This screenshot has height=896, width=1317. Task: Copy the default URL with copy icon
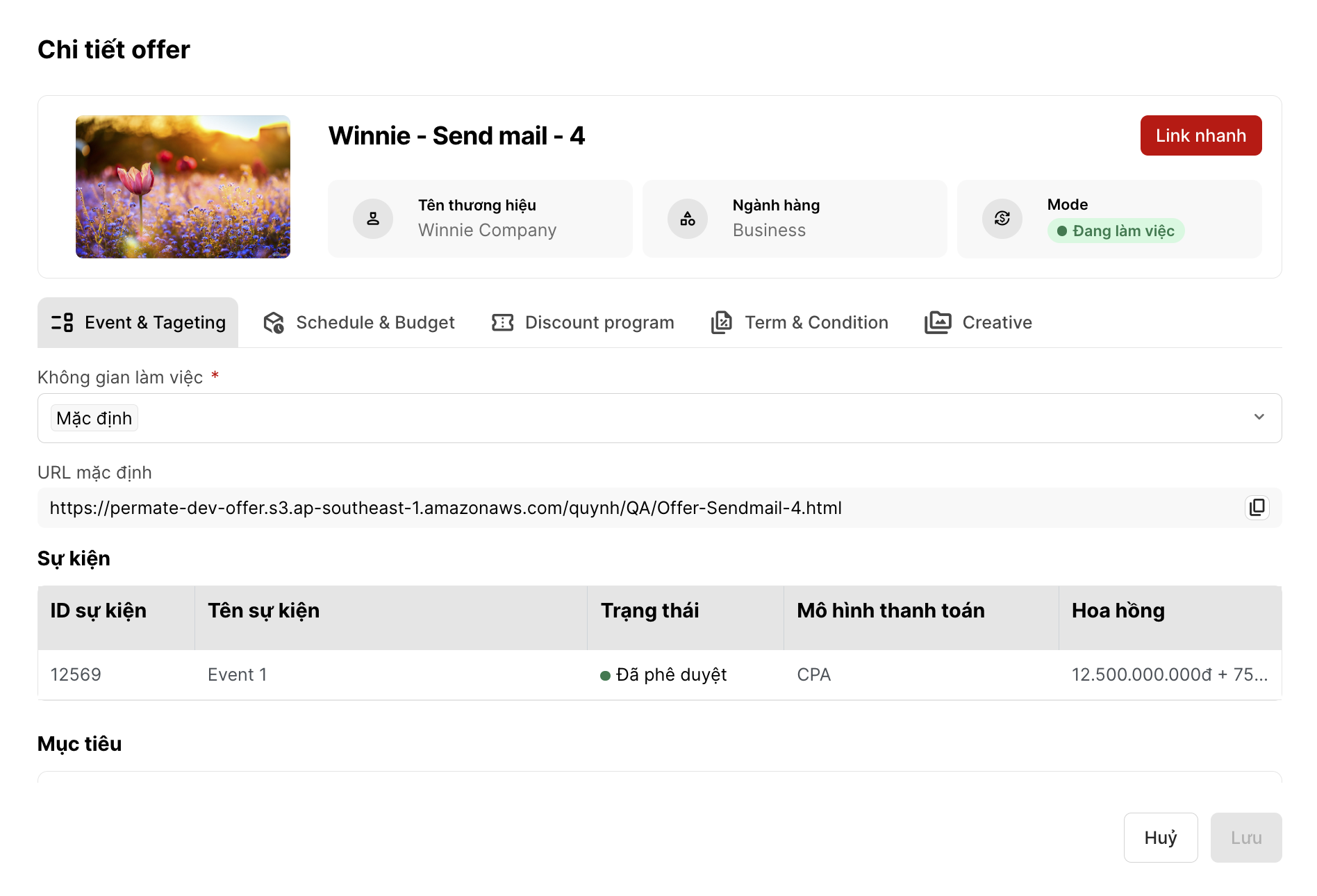point(1257,508)
